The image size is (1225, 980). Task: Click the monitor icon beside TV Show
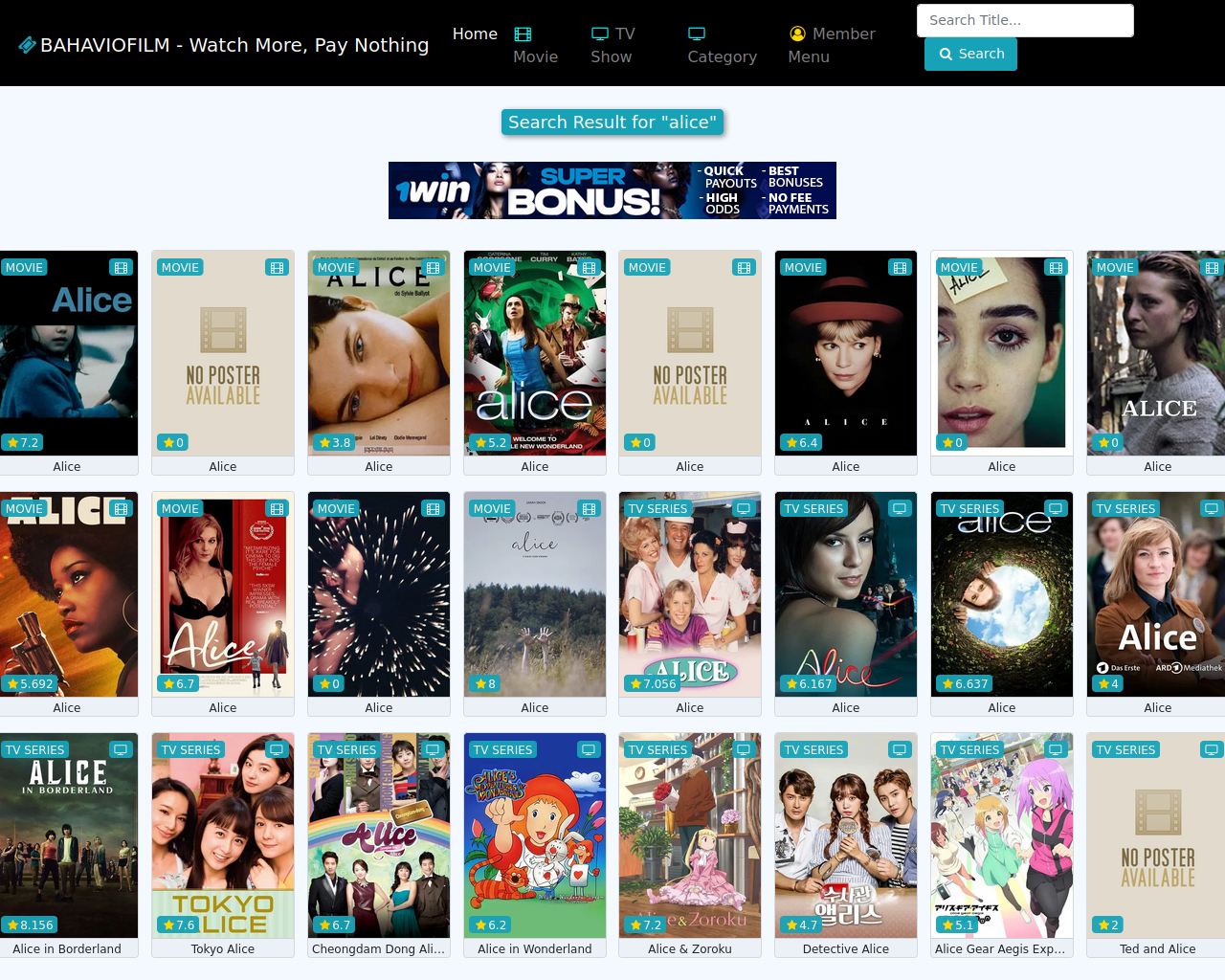[x=600, y=33]
